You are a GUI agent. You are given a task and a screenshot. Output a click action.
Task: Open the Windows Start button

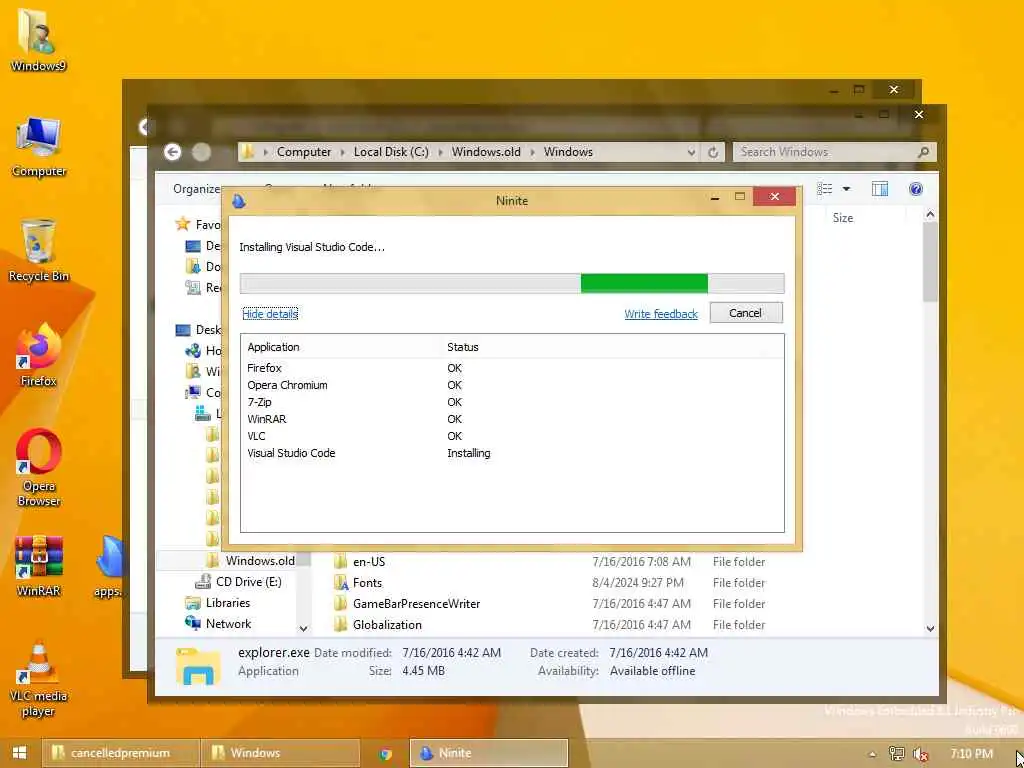(x=19, y=752)
